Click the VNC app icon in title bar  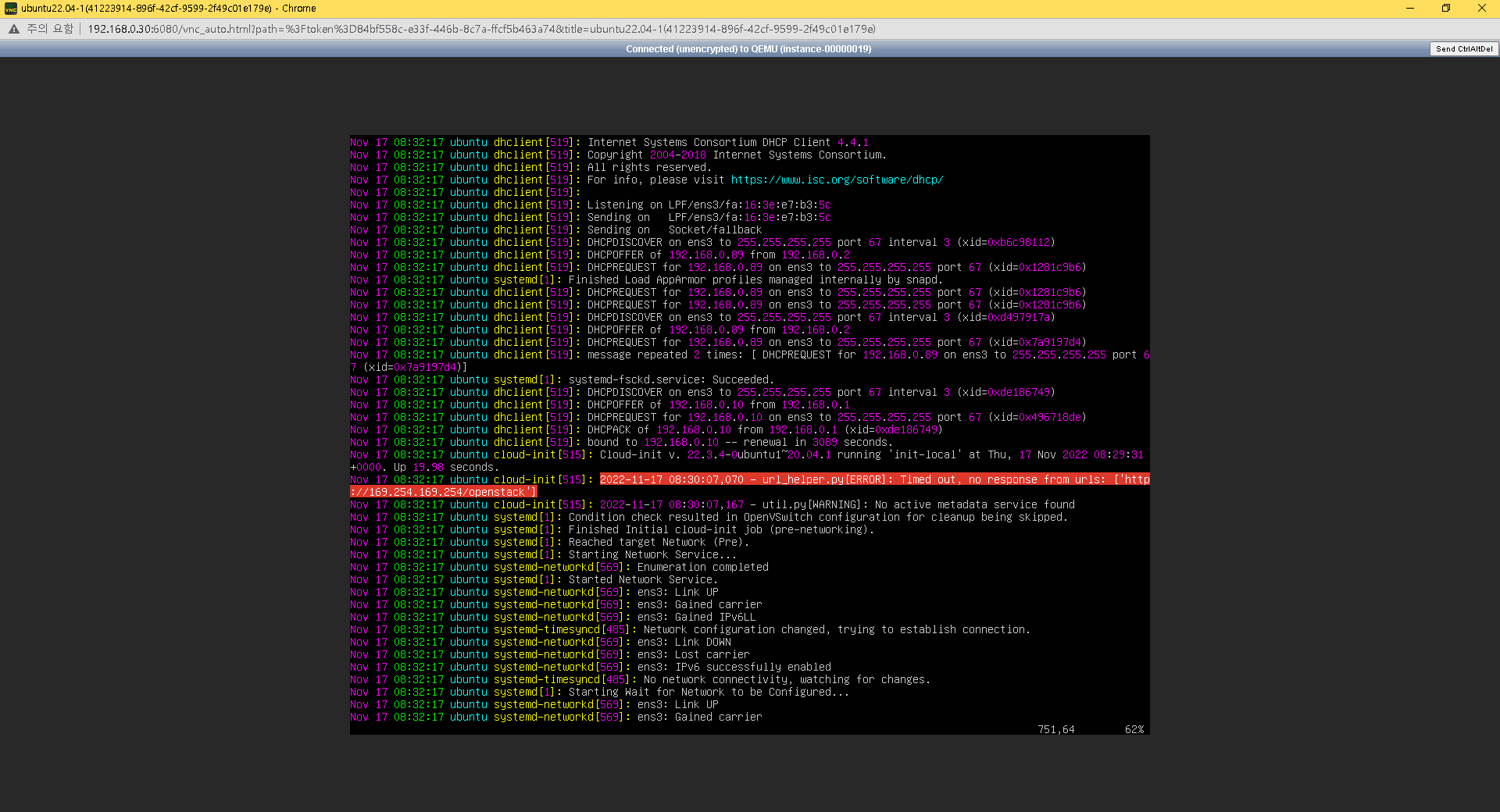coord(10,9)
